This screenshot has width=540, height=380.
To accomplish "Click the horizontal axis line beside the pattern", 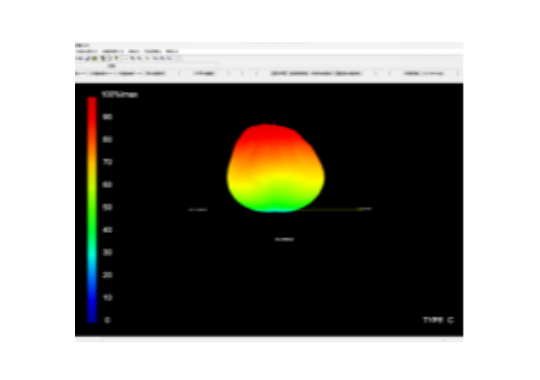I will 331,209.
